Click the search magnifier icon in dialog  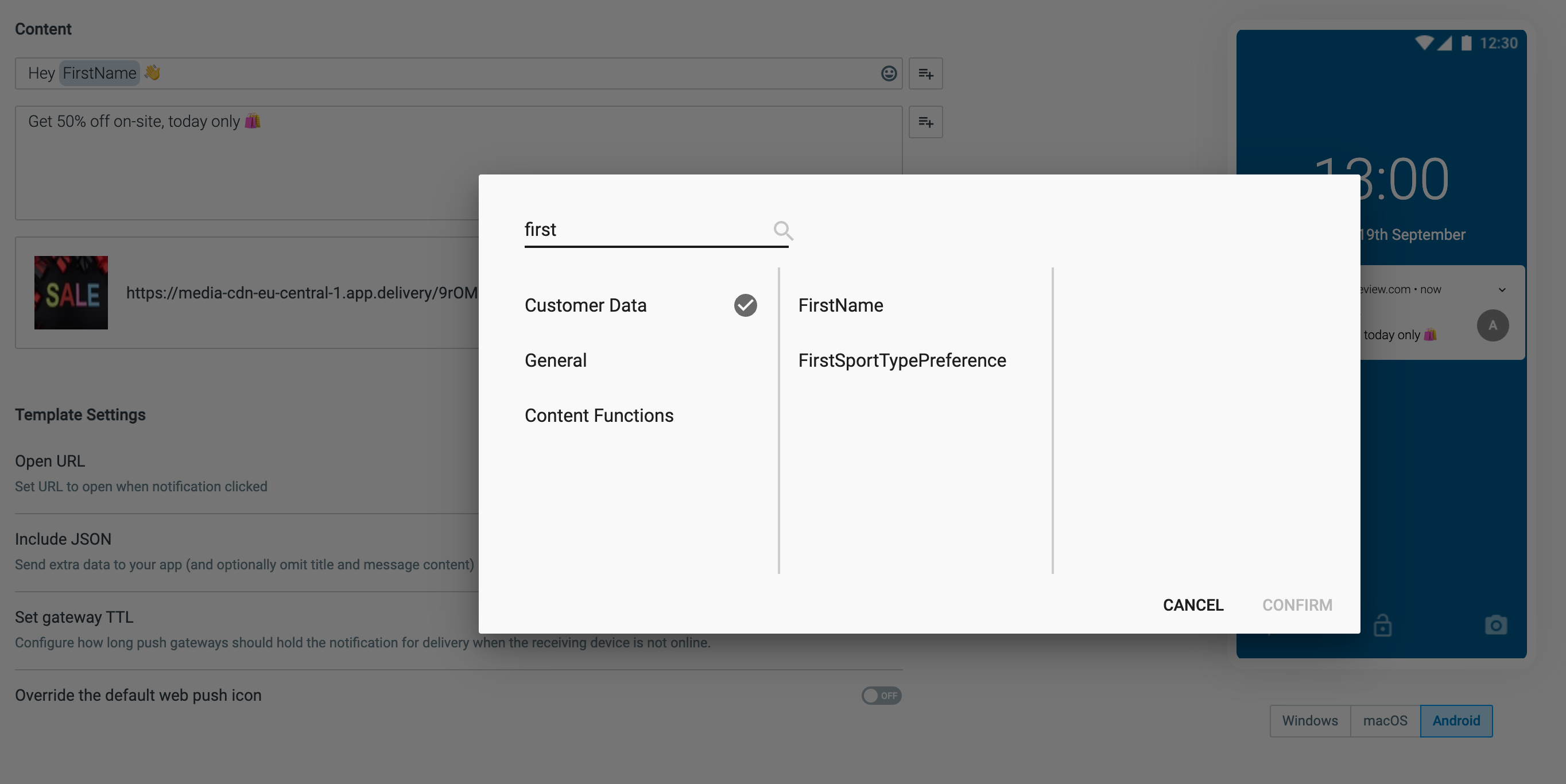783,230
